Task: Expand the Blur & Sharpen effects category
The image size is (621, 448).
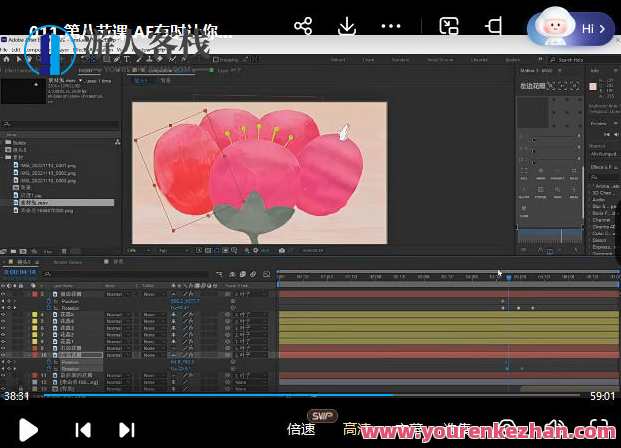Action: click(x=606, y=206)
